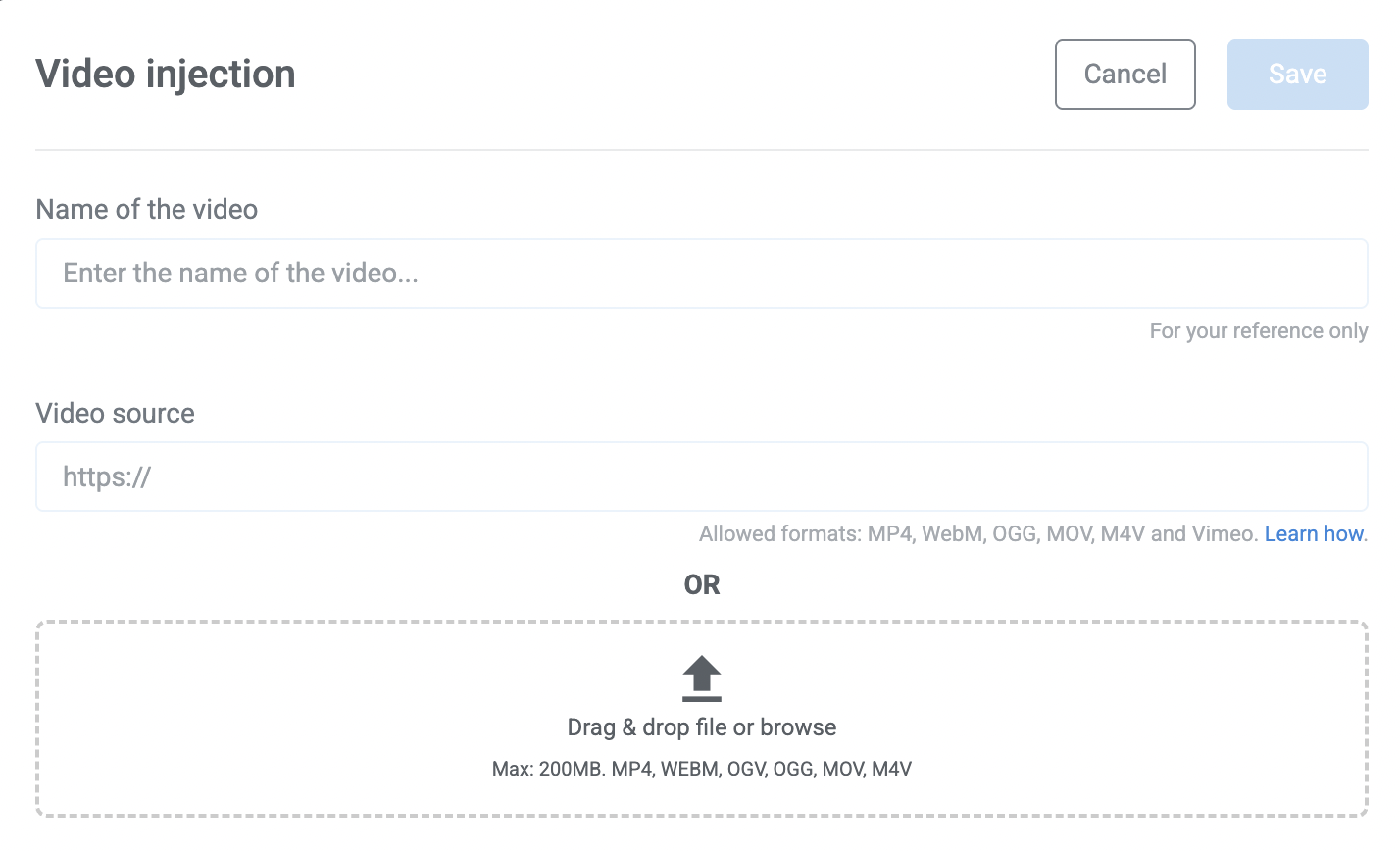Click the Max 200MB formats text

coord(701,769)
